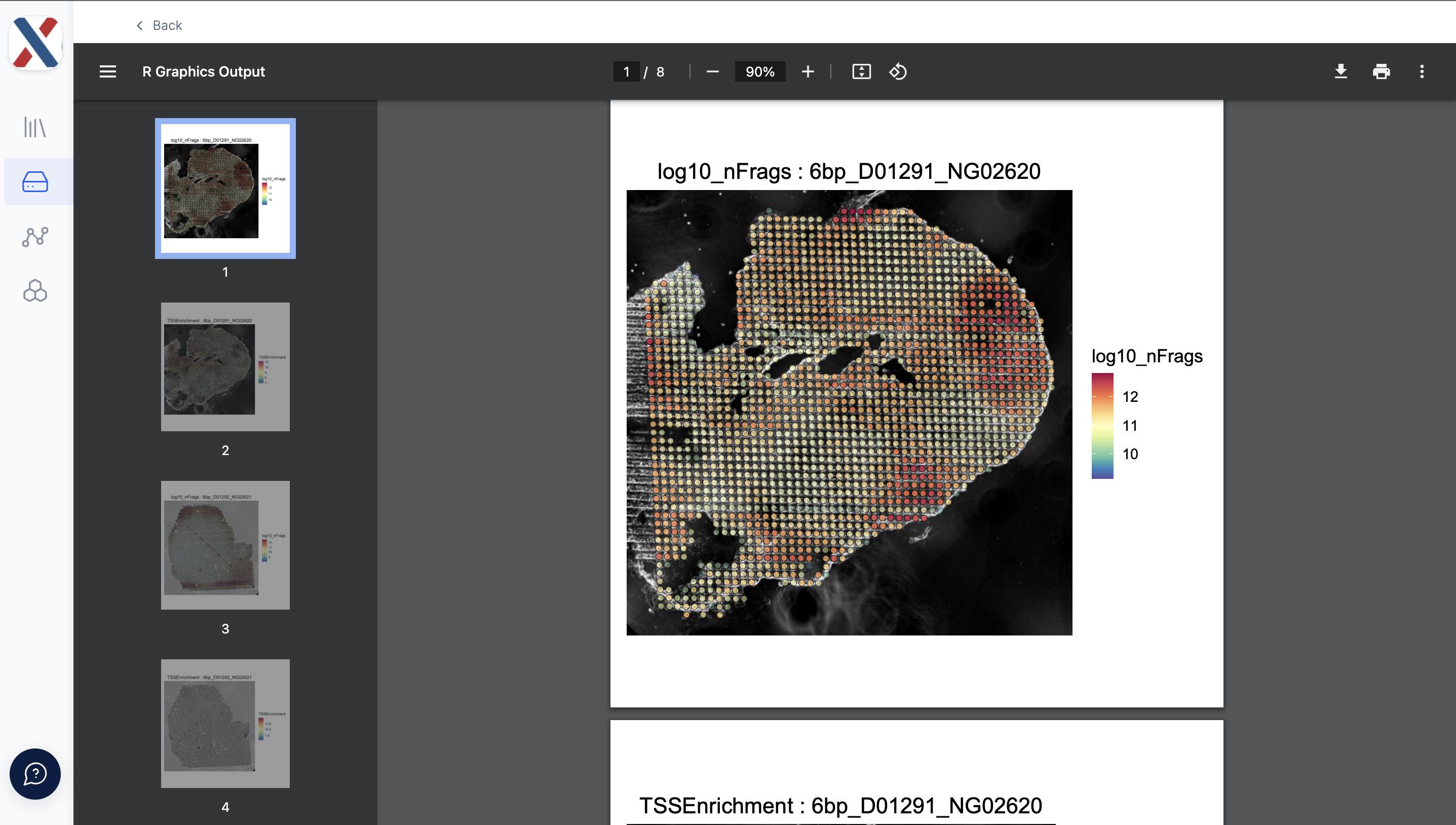Click the fit to page icon
The height and width of the screenshot is (825, 1456).
pyautogui.click(x=861, y=71)
